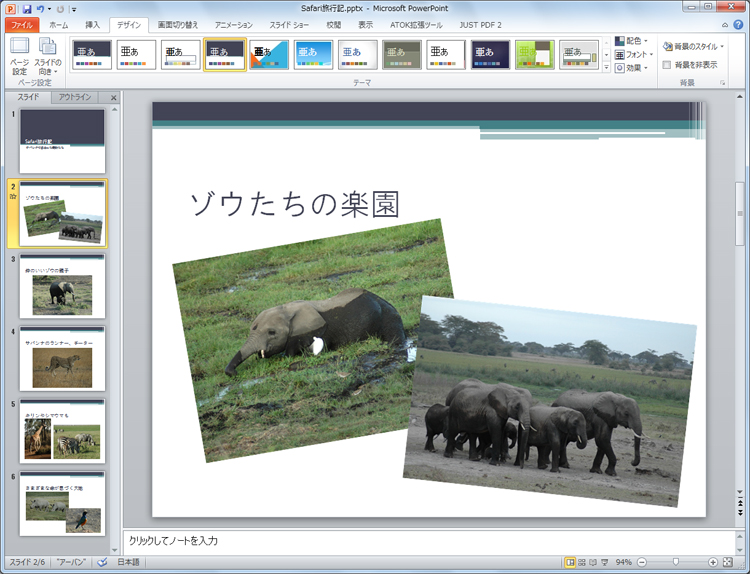
Task: Close the slide thumbnail pane
Action: [113, 98]
